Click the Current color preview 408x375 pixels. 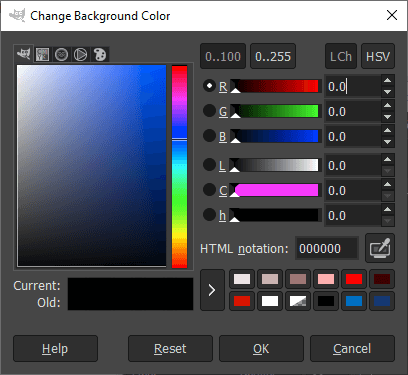[x=130, y=286]
